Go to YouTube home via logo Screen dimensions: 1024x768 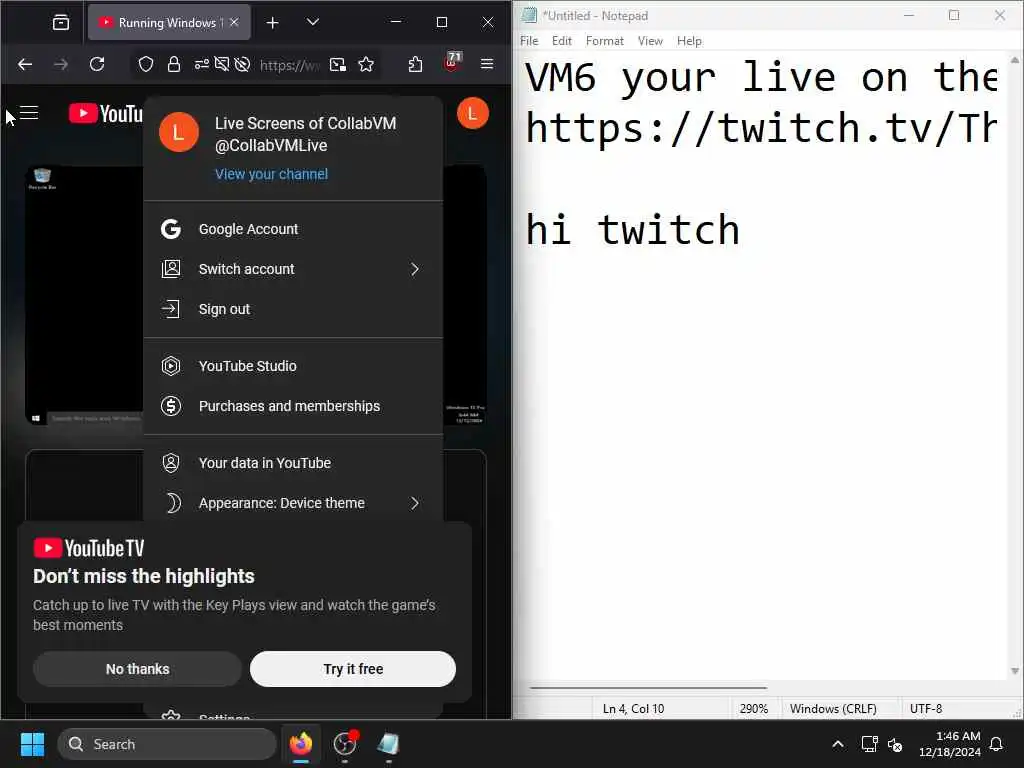click(106, 113)
